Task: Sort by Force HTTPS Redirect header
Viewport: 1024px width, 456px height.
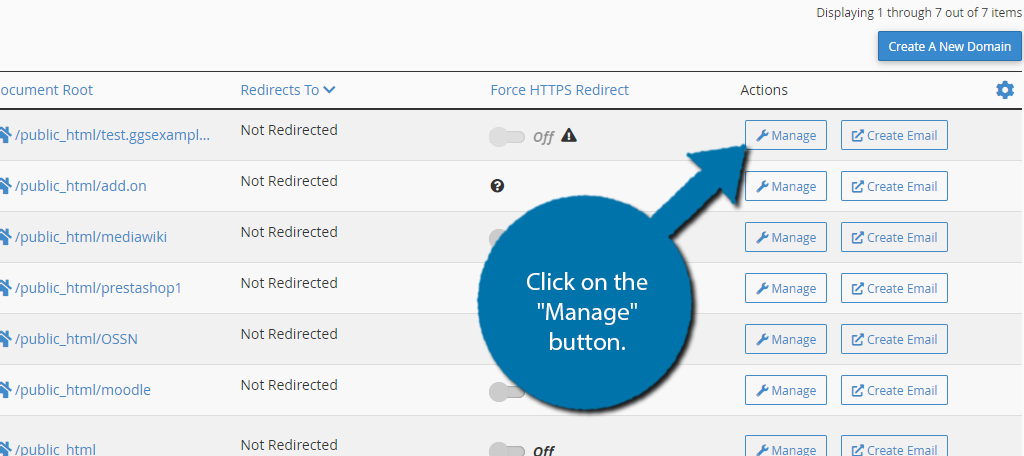Action: click(x=559, y=90)
